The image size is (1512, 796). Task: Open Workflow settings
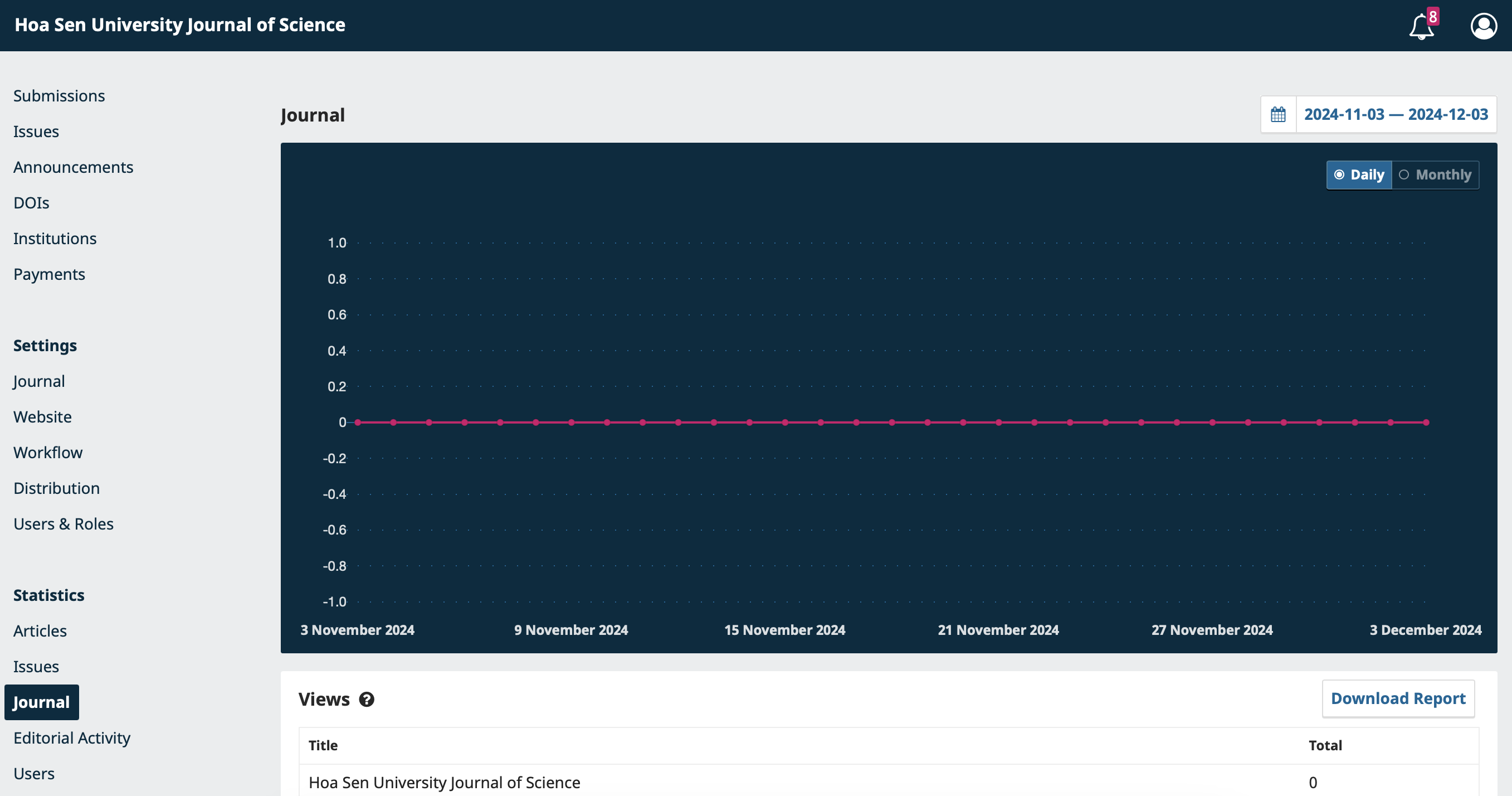tap(48, 453)
